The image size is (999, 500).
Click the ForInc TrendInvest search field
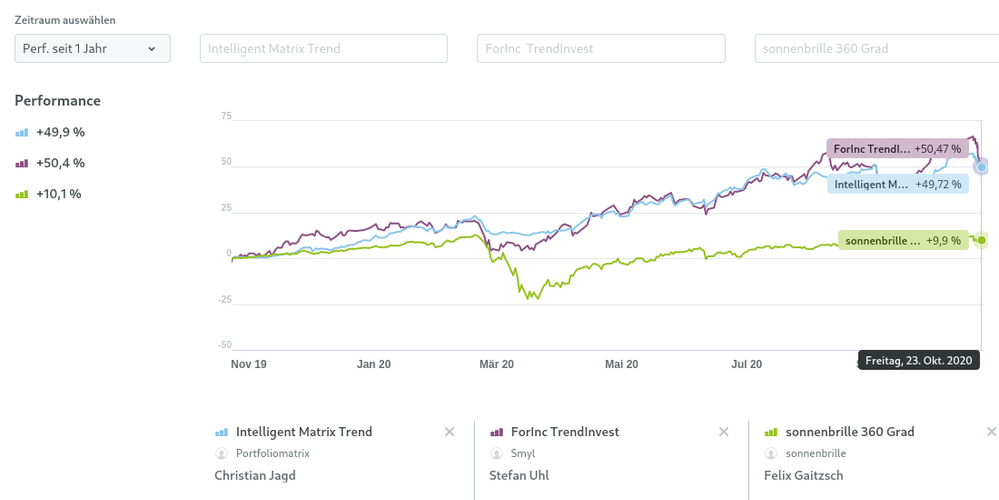tap(600, 49)
